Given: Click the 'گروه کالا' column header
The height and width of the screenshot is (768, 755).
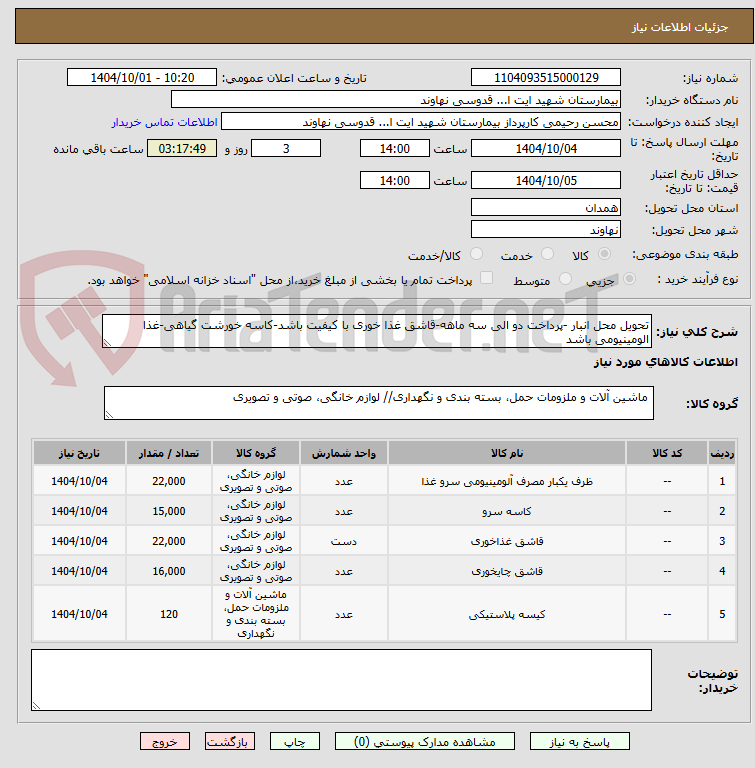Looking at the screenshot, I should [256, 453].
